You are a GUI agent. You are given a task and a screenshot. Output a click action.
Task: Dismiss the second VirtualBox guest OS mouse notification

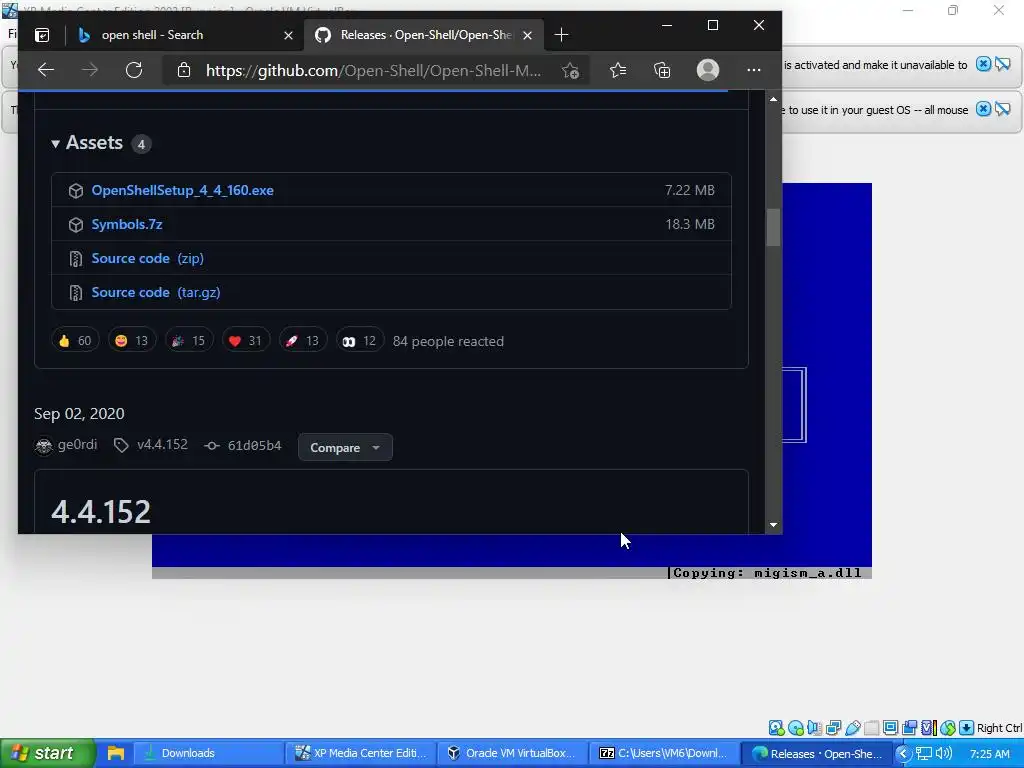point(983,109)
